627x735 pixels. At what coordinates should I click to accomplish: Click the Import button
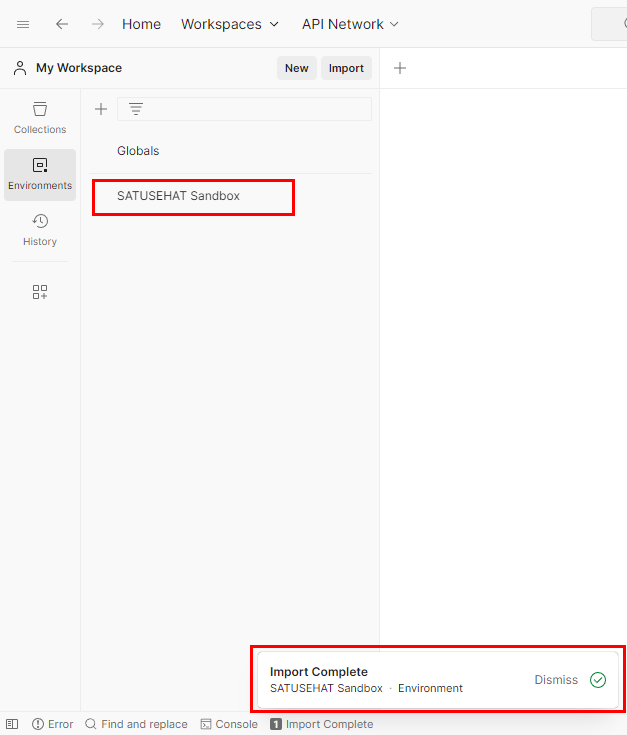click(346, 68)
